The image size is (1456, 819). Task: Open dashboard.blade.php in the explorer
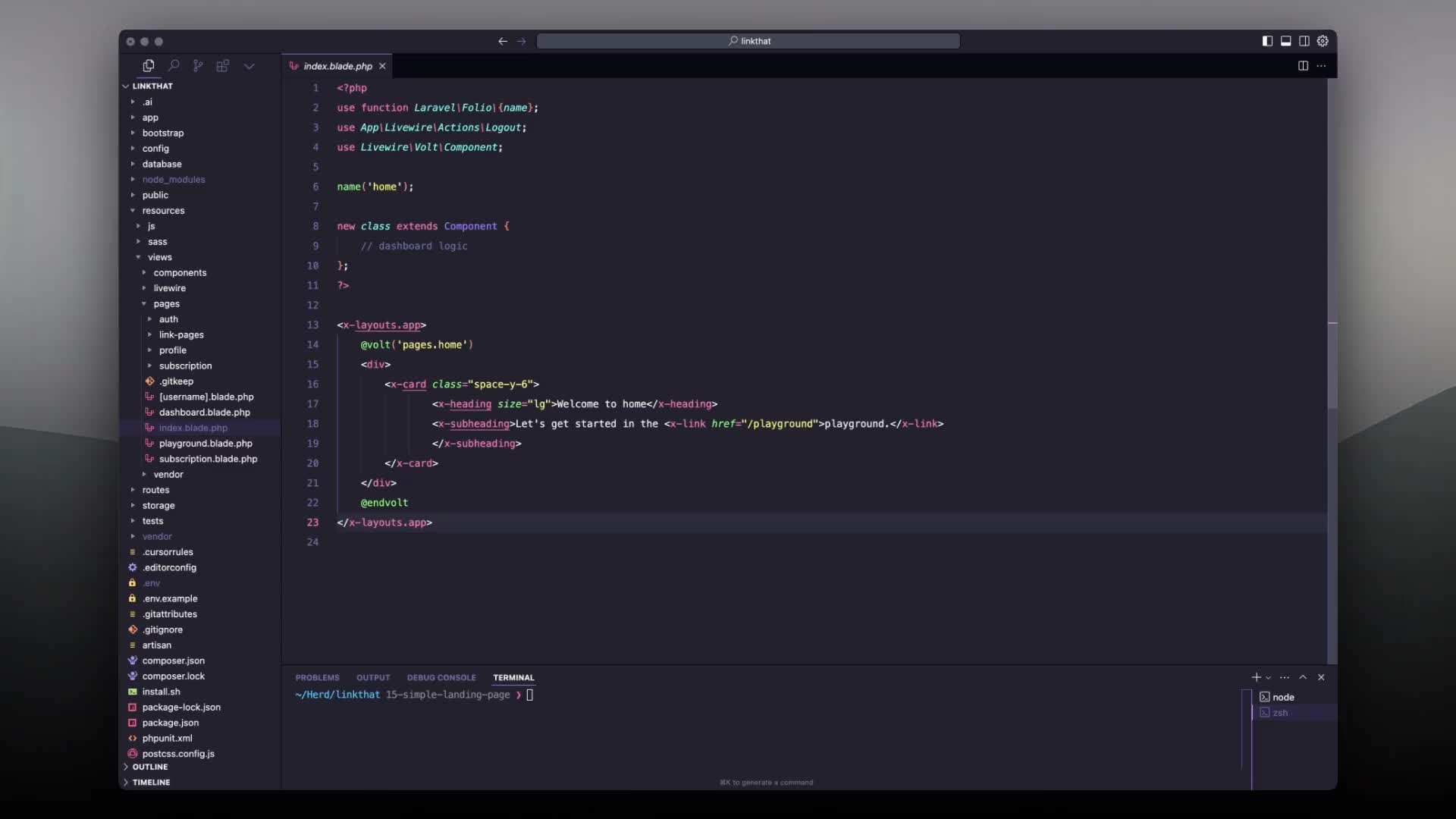click(205, 413)
